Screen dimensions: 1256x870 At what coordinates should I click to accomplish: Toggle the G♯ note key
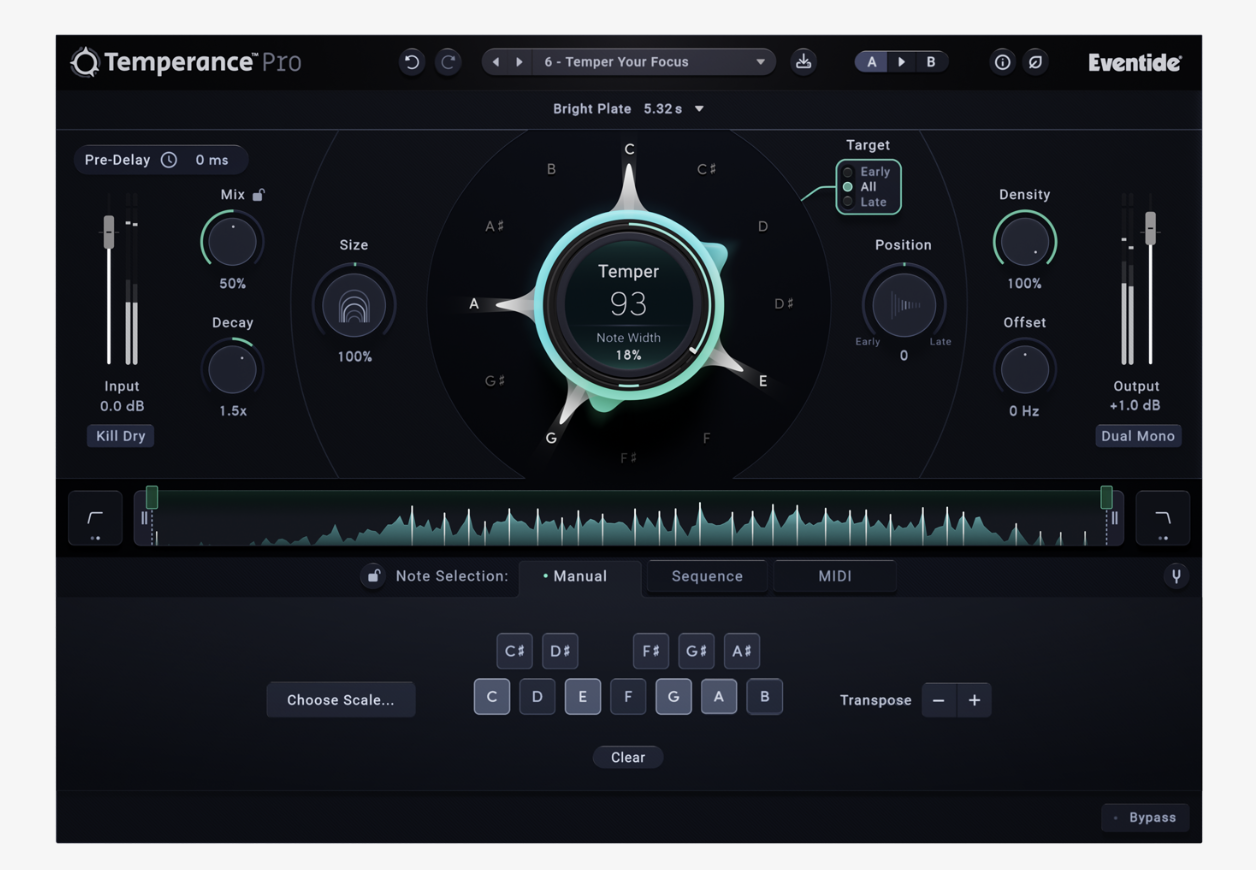[x=696, y=651]
